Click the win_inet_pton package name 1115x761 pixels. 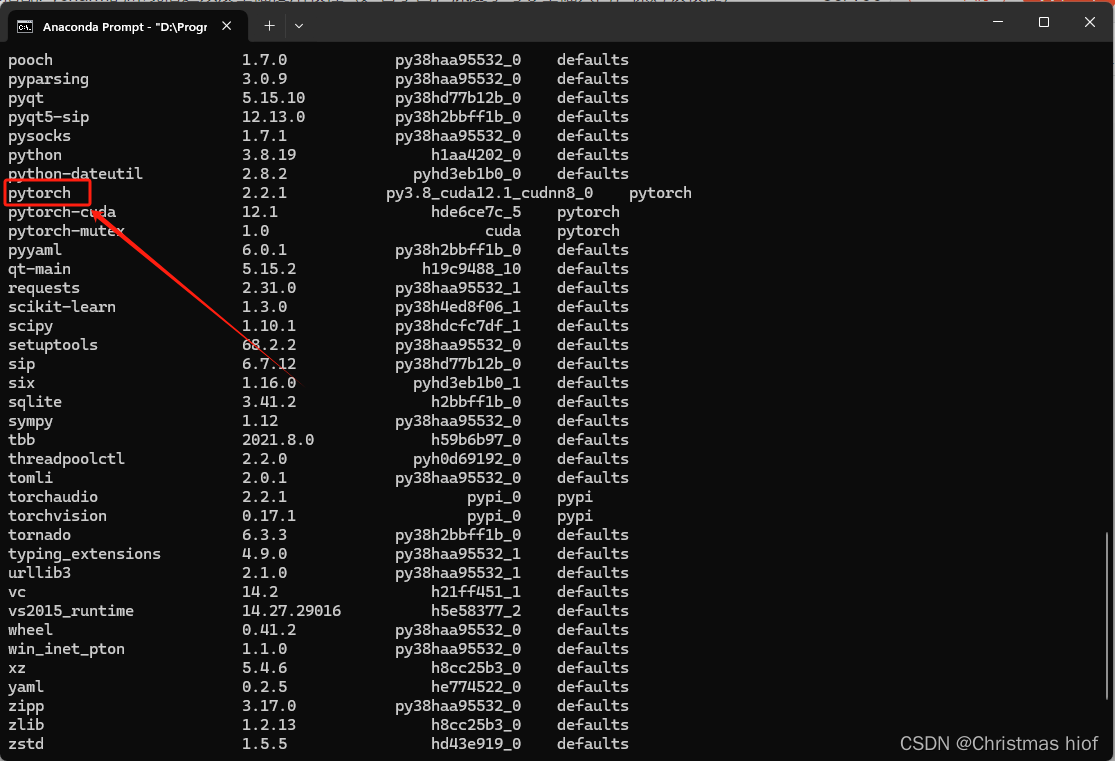pyautogui.click(x=66, y=649)
